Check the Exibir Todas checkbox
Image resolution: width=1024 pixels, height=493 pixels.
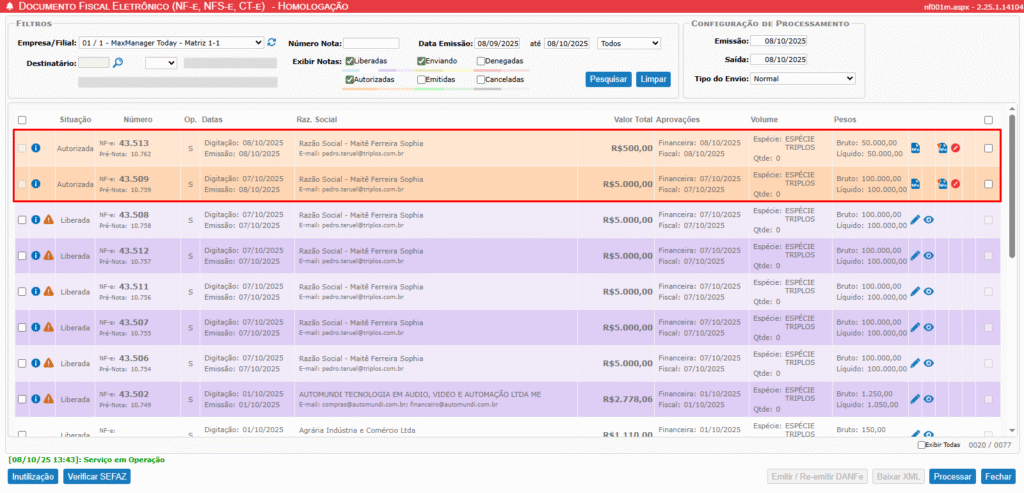click(922, 445)
